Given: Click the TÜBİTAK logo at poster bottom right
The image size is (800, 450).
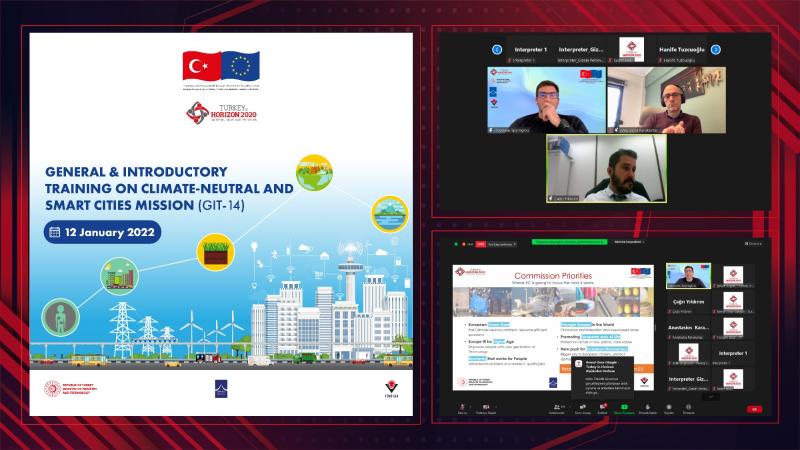Looking at the screenshot, I should point(391,389).
